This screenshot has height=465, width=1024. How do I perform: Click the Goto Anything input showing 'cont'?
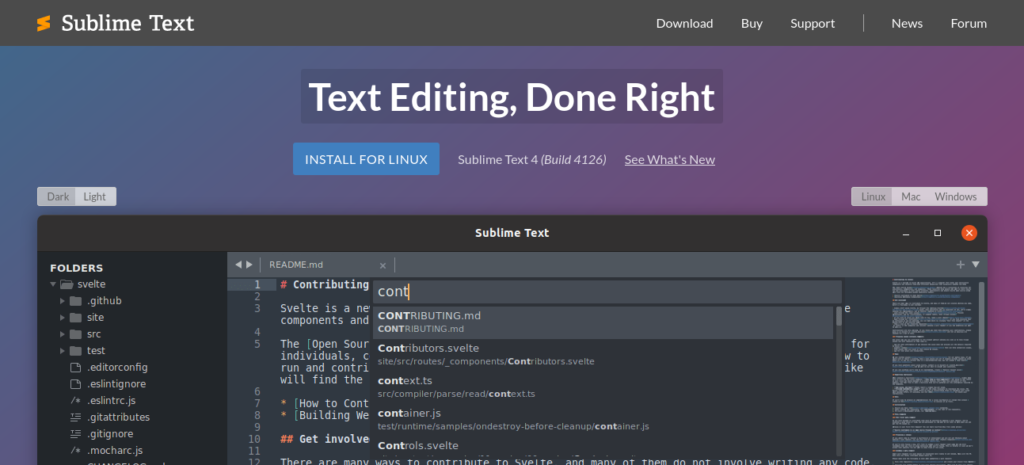click(607, 291)
